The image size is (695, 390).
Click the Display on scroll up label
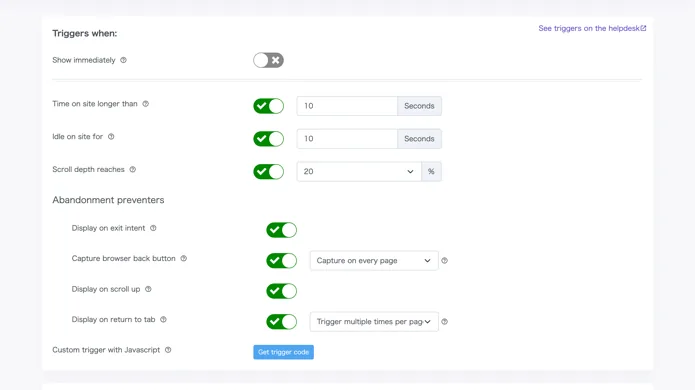pos(106,289)
